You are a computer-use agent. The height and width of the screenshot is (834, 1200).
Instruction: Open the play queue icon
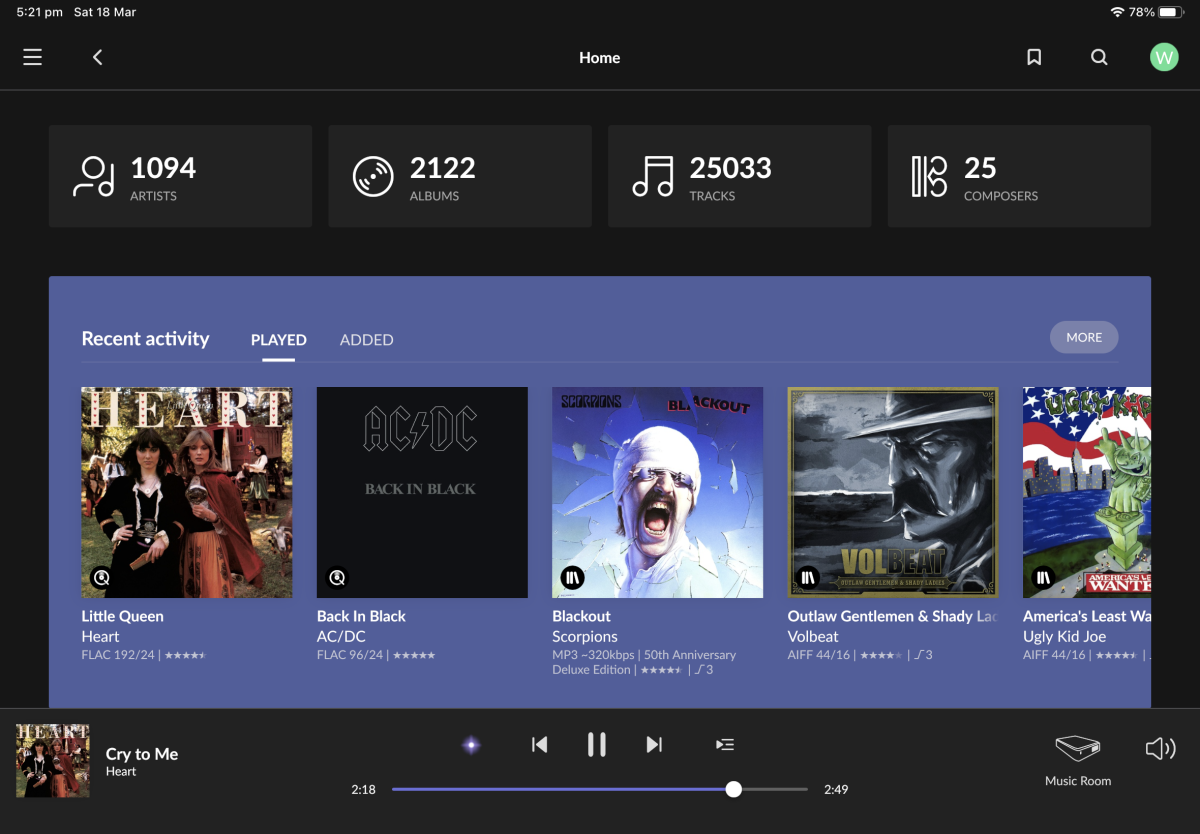tap(725, 744)
